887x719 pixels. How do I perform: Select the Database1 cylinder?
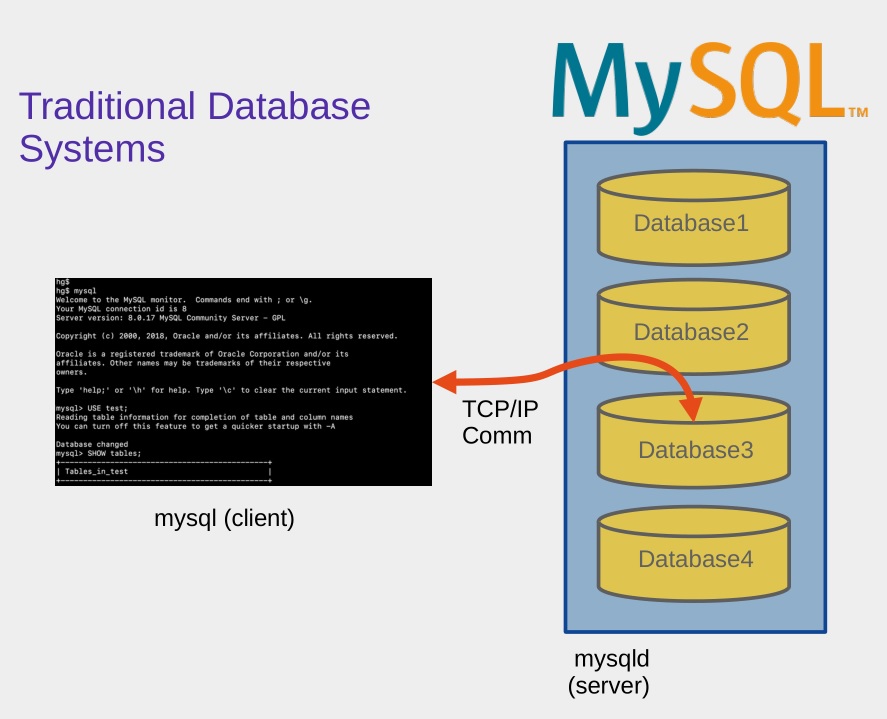pos(694,218)
